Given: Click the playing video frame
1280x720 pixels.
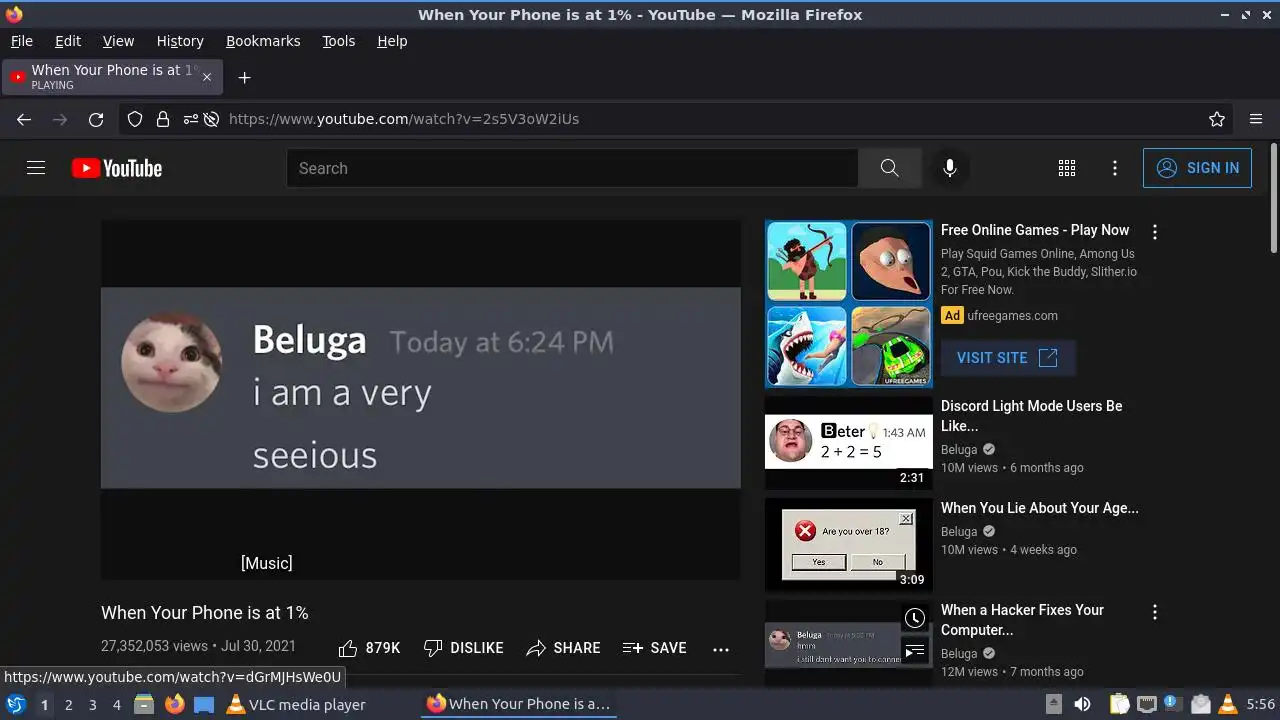Looking at the screenshot, I should coord(421,400).
